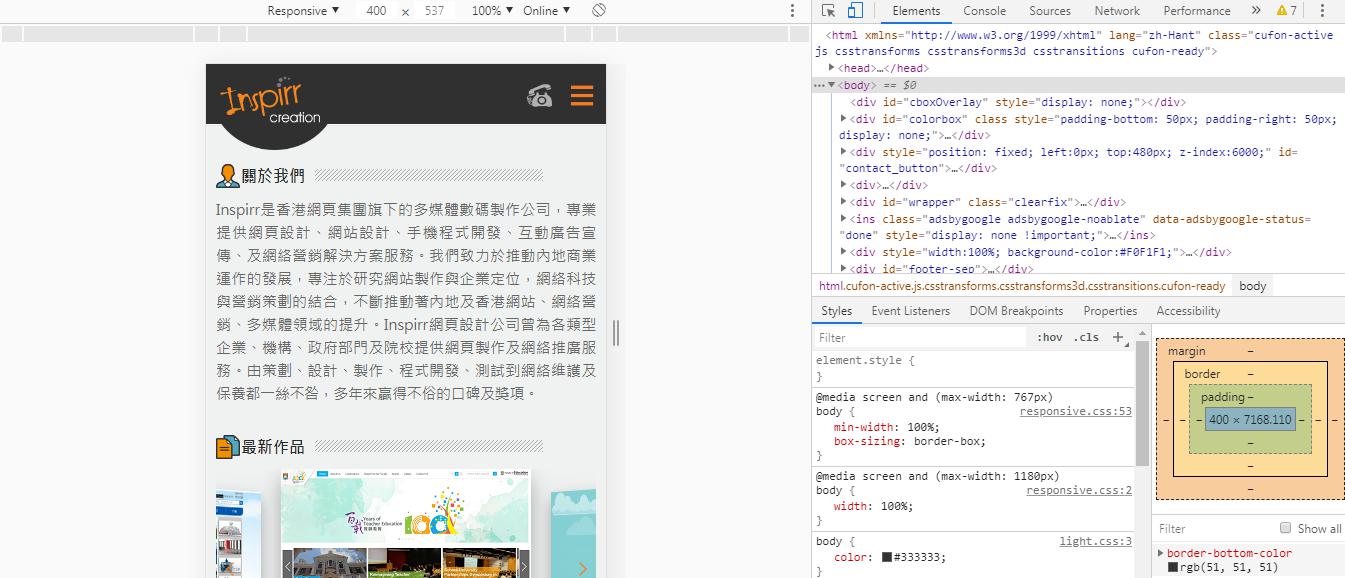Click the warnings count triangle icon
The image size is (1345, 578).
coord(1282,11)
